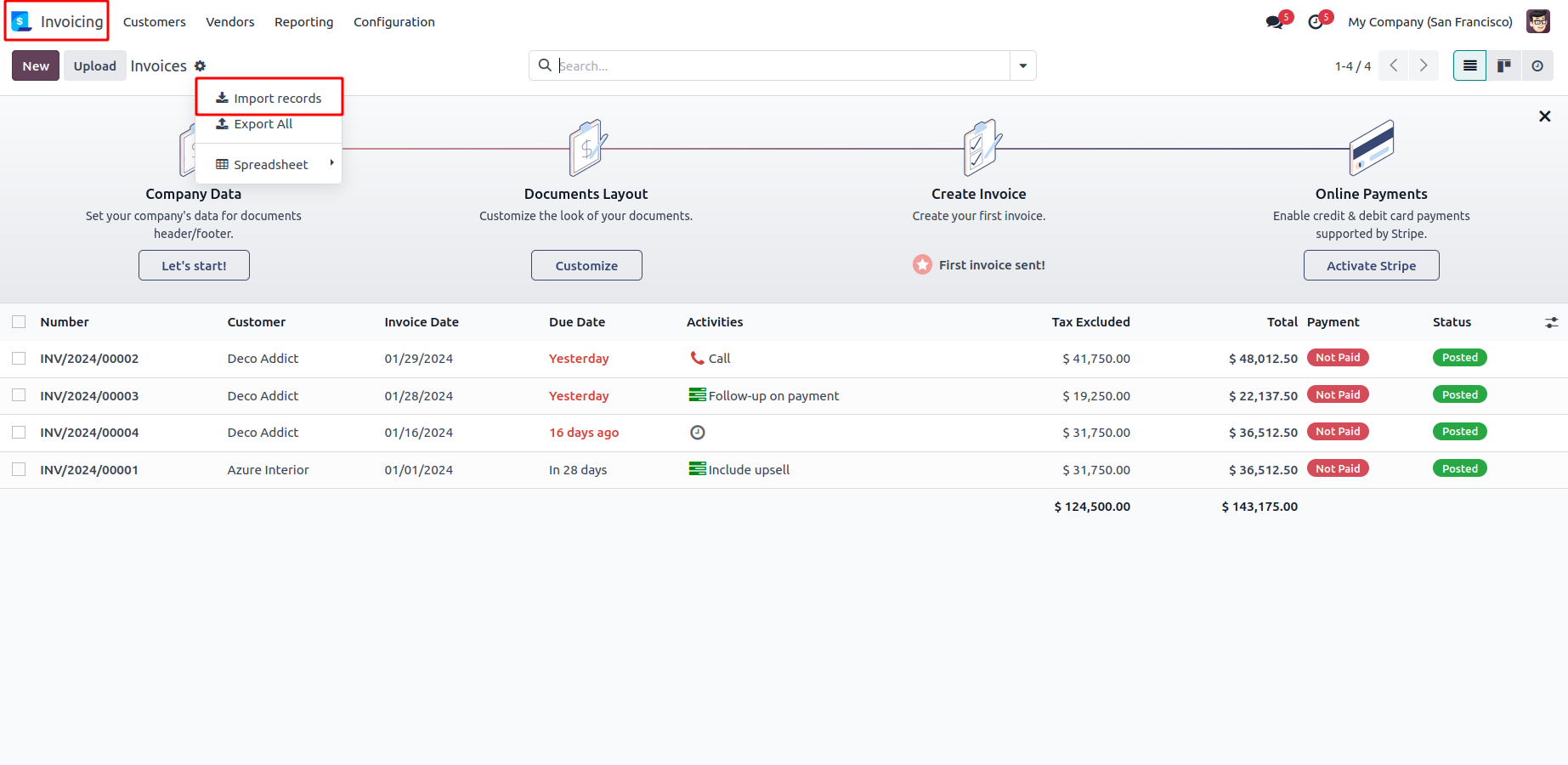The width and height of the screenshot is (1568, 765).
Task: Open the optional columns adjust icon
Action: point(1551,322)
